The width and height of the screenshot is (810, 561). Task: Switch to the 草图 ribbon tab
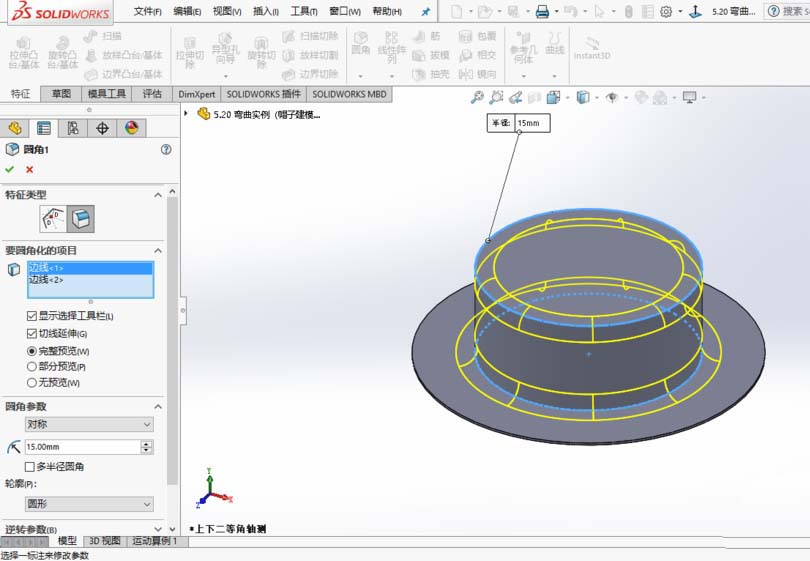coord(61,94)
